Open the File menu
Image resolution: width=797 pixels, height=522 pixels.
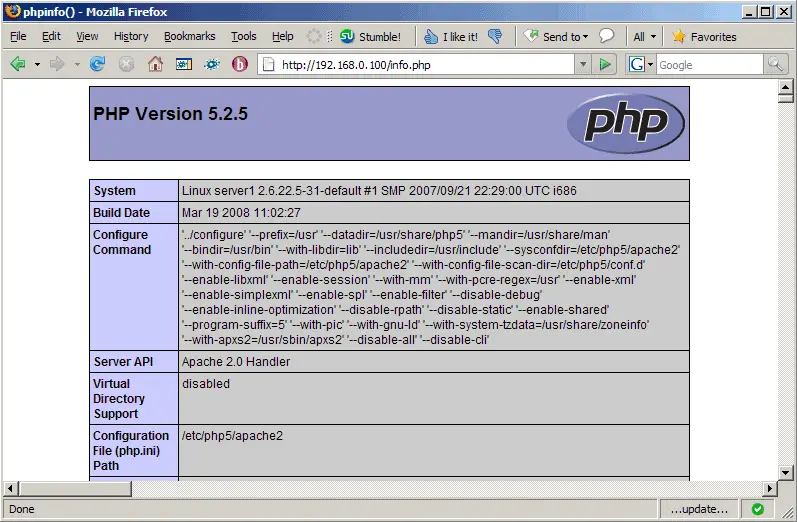pyautogui.click(x=18, y=36)
